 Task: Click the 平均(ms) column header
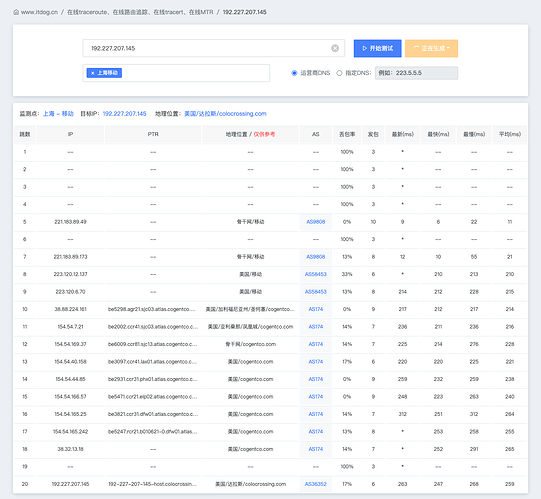pyautogui.click(x=510, y=134)
